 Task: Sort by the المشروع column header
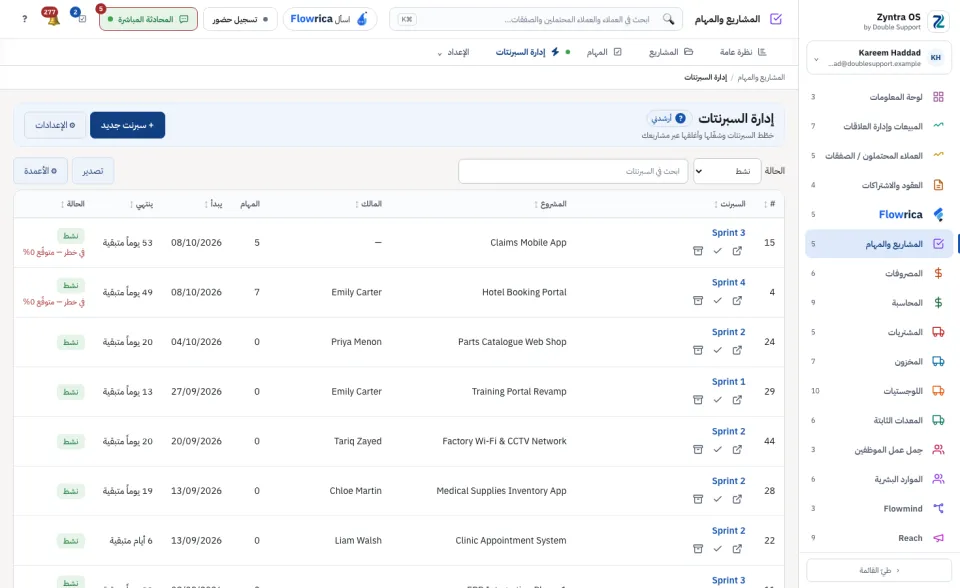point(550,204)
